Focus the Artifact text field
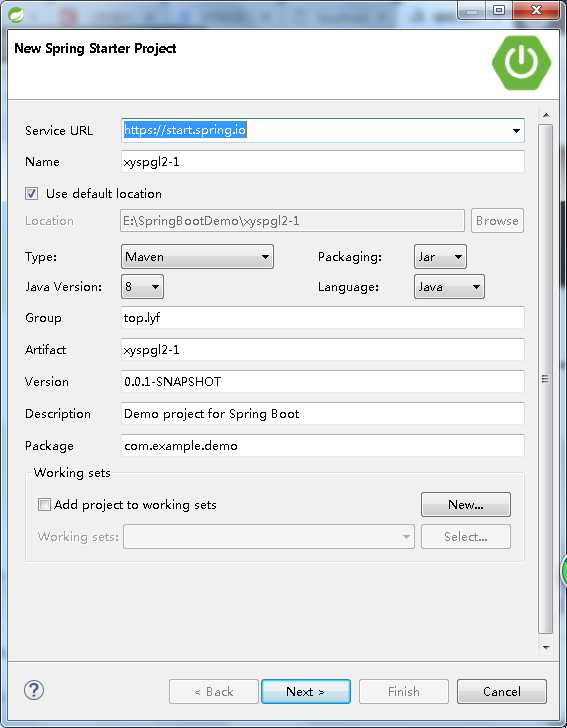This screenshot has height=728, width=567. tap(323, 350)
